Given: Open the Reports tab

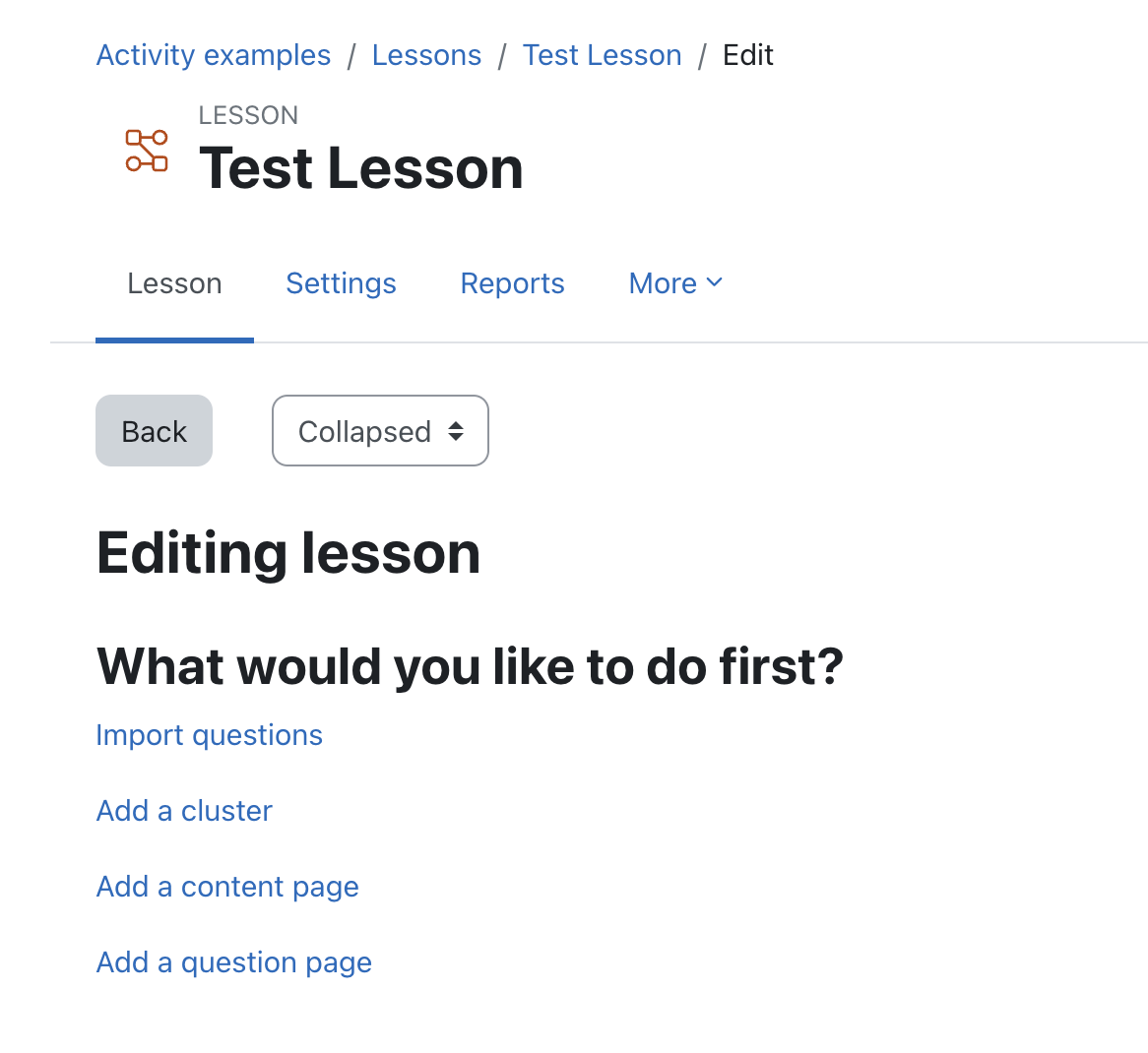Looking at the screenshot, I should click(513, 283).
